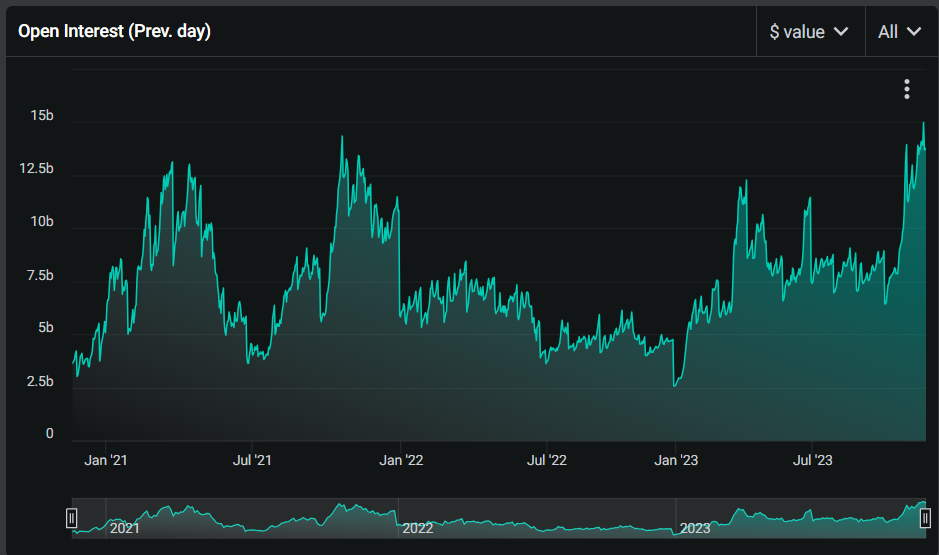Select the Jan '22 x-axis label
Screen dimensions: 939x555
tap(401, 461)
